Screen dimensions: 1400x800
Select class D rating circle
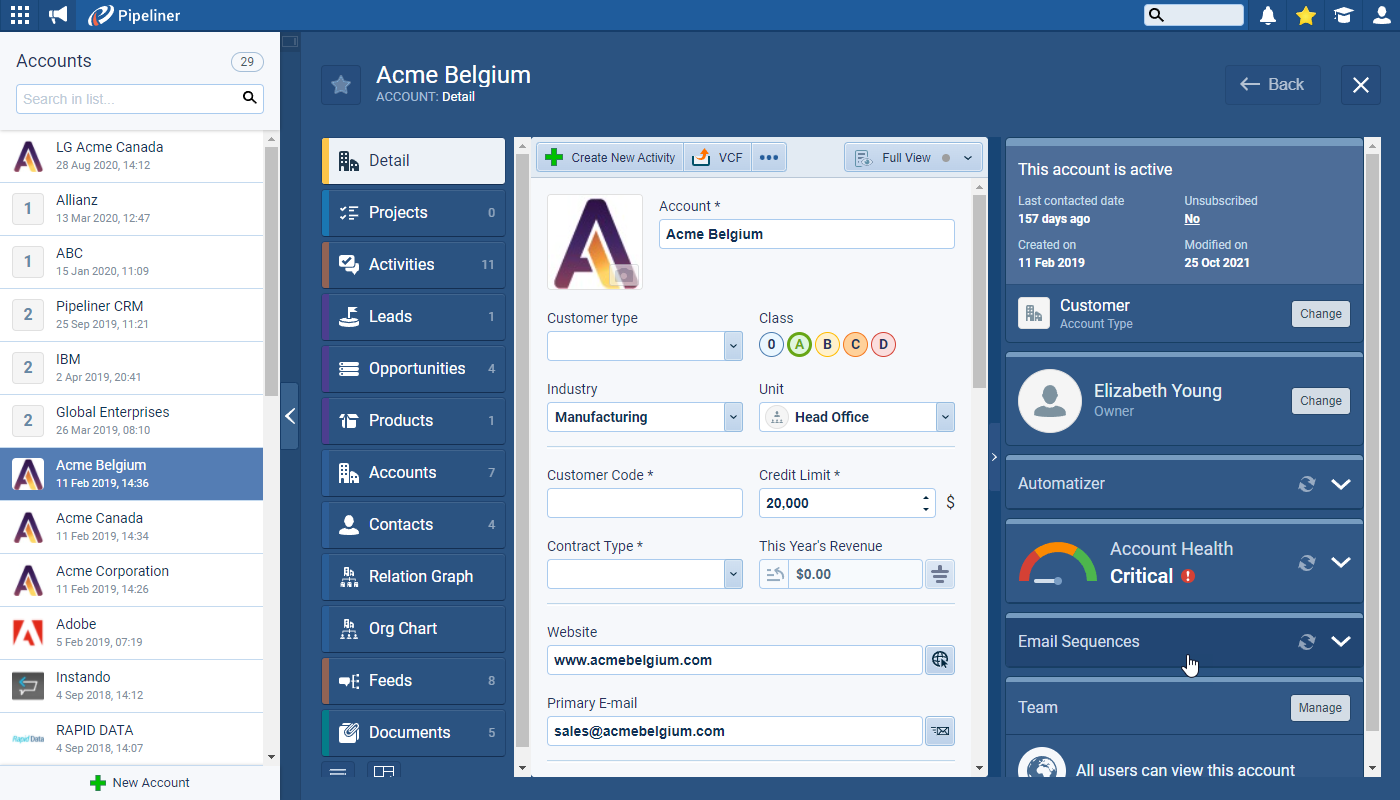882,345
